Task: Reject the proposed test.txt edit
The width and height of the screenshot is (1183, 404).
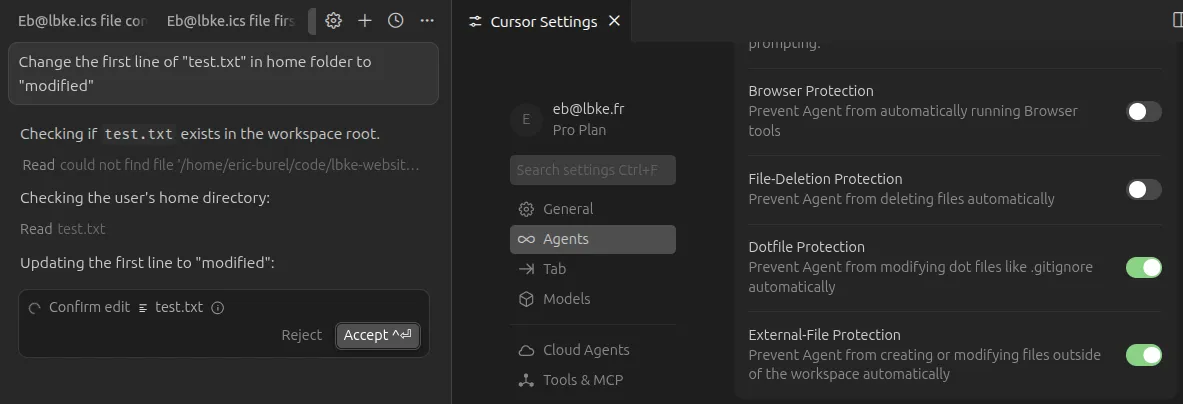Action: [301, 335]
